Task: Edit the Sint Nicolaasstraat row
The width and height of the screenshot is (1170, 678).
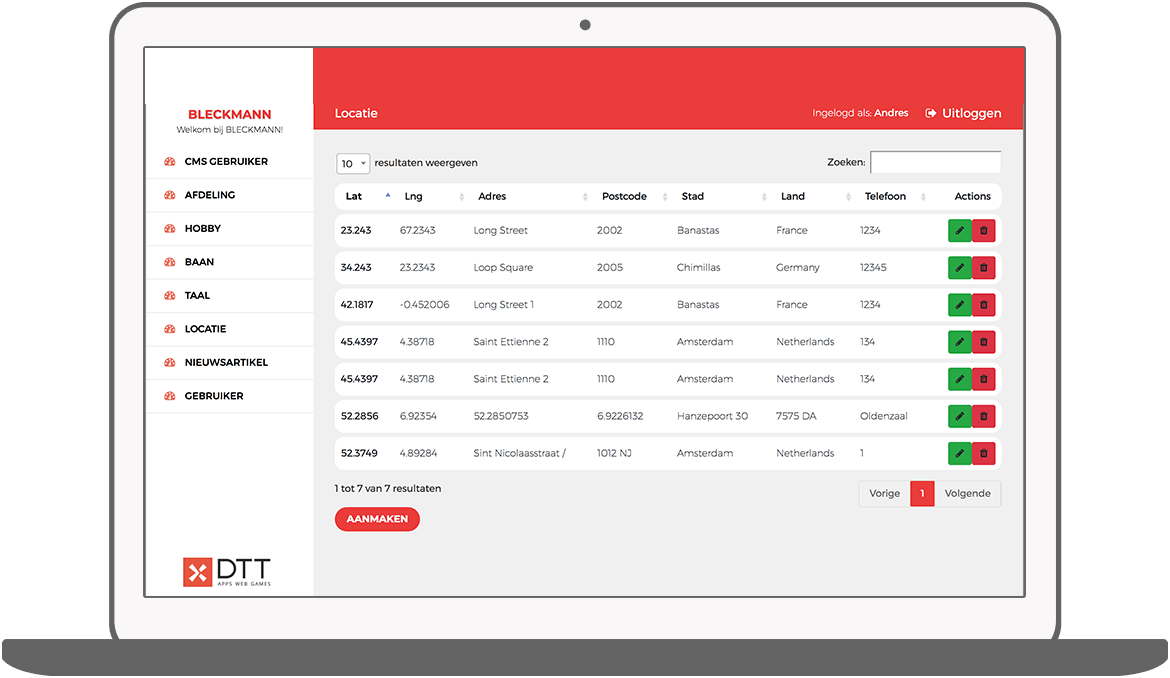Action: [x=960, y=453]
